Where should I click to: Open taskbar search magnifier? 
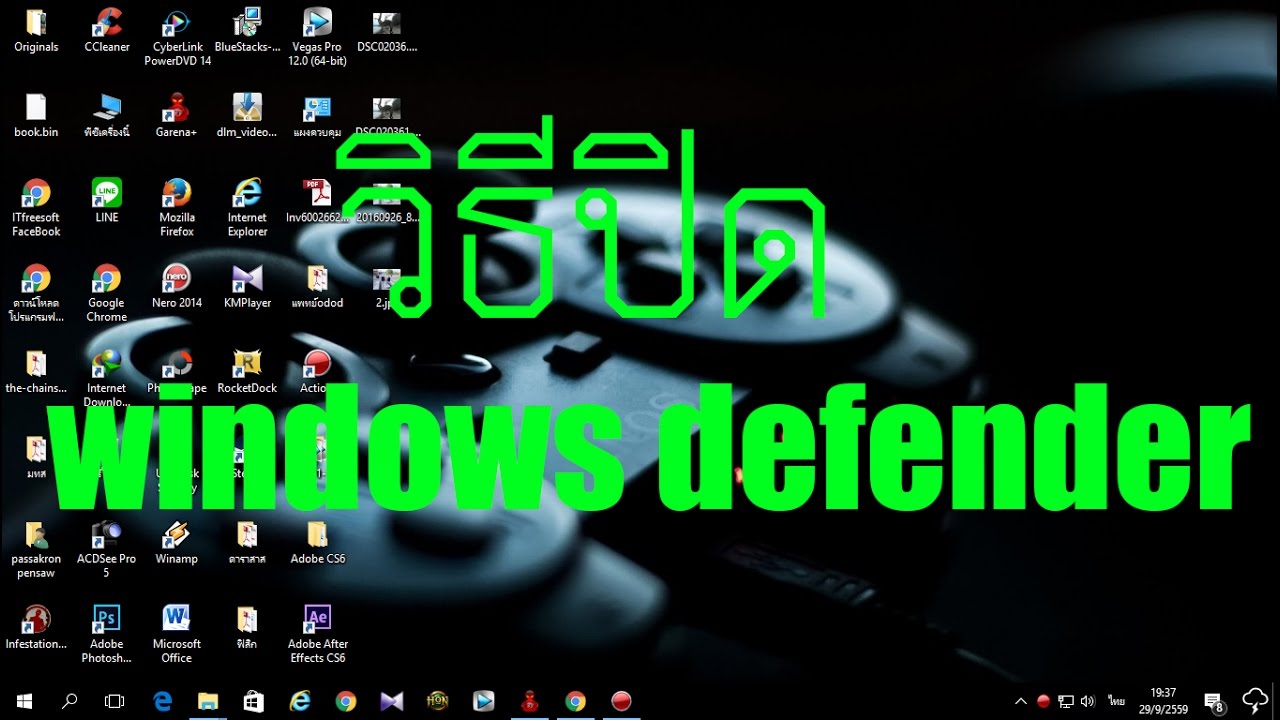[69, 701]
